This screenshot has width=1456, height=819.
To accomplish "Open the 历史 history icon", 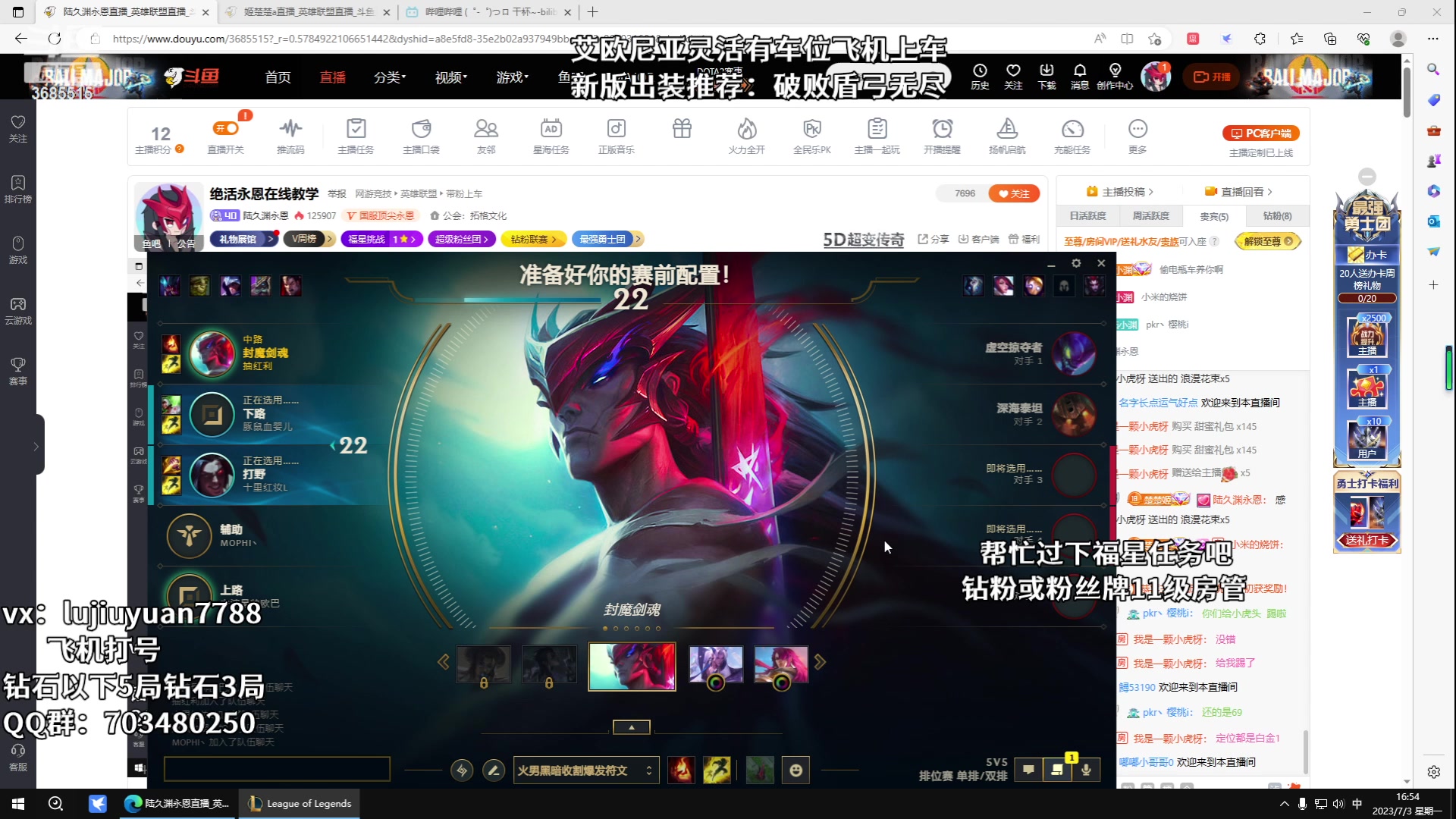I will point(980,77).
